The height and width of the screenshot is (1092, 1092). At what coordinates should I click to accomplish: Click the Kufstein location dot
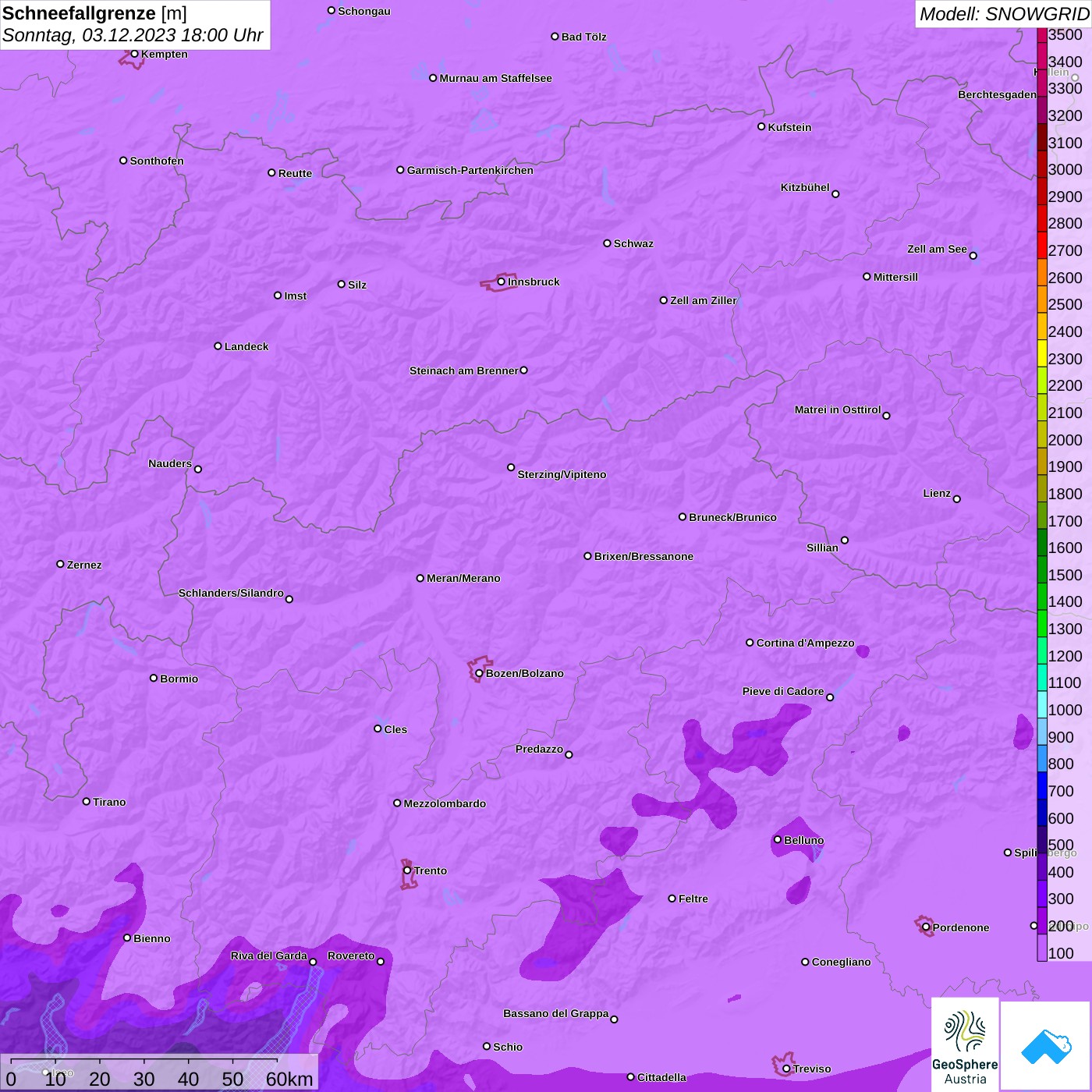point(761,126)
